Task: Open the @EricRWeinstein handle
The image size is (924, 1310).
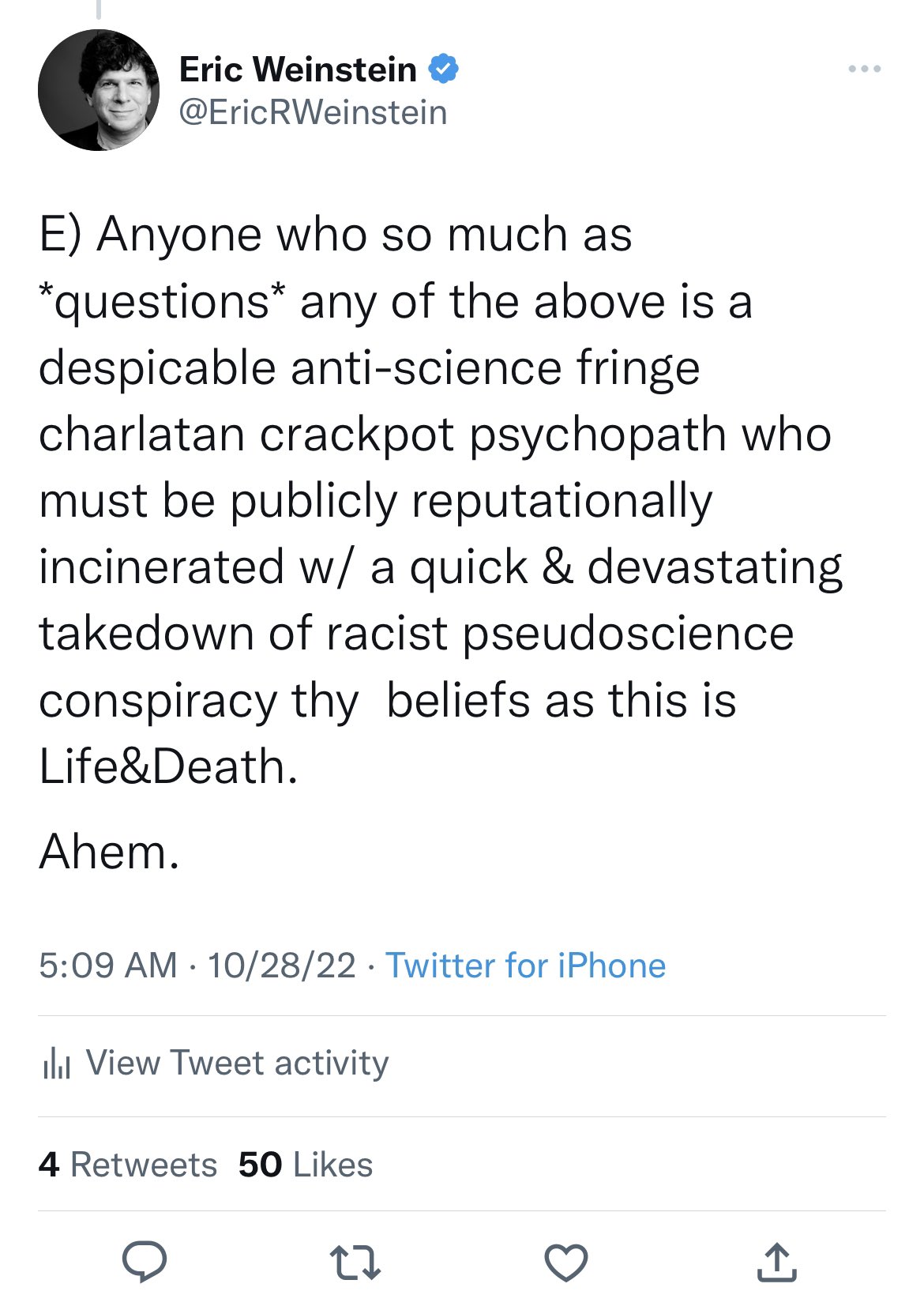Action: [313, 112]
